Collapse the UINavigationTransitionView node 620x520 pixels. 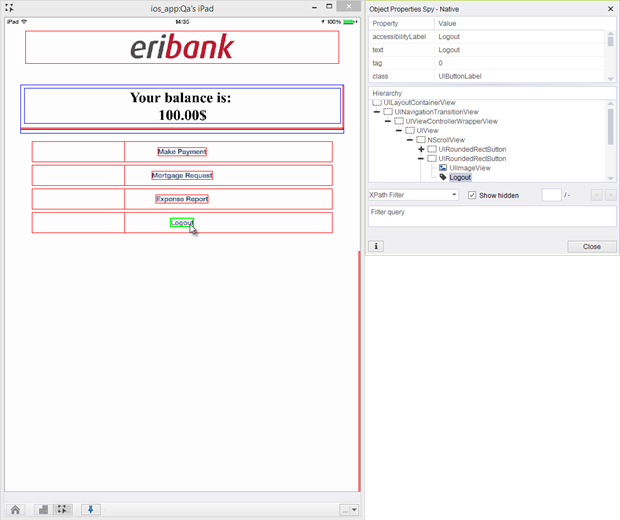377,112
